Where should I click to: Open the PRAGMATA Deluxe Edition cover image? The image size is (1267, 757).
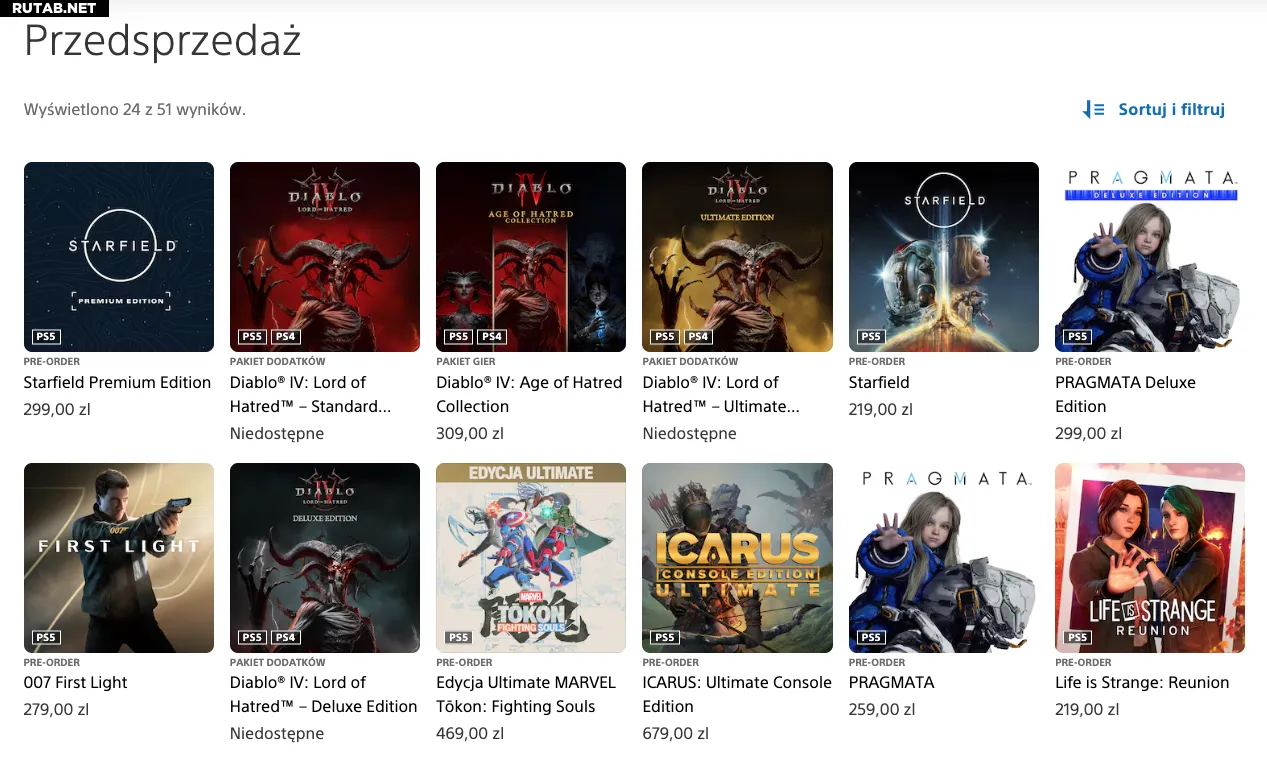(x=1150, y=257)
